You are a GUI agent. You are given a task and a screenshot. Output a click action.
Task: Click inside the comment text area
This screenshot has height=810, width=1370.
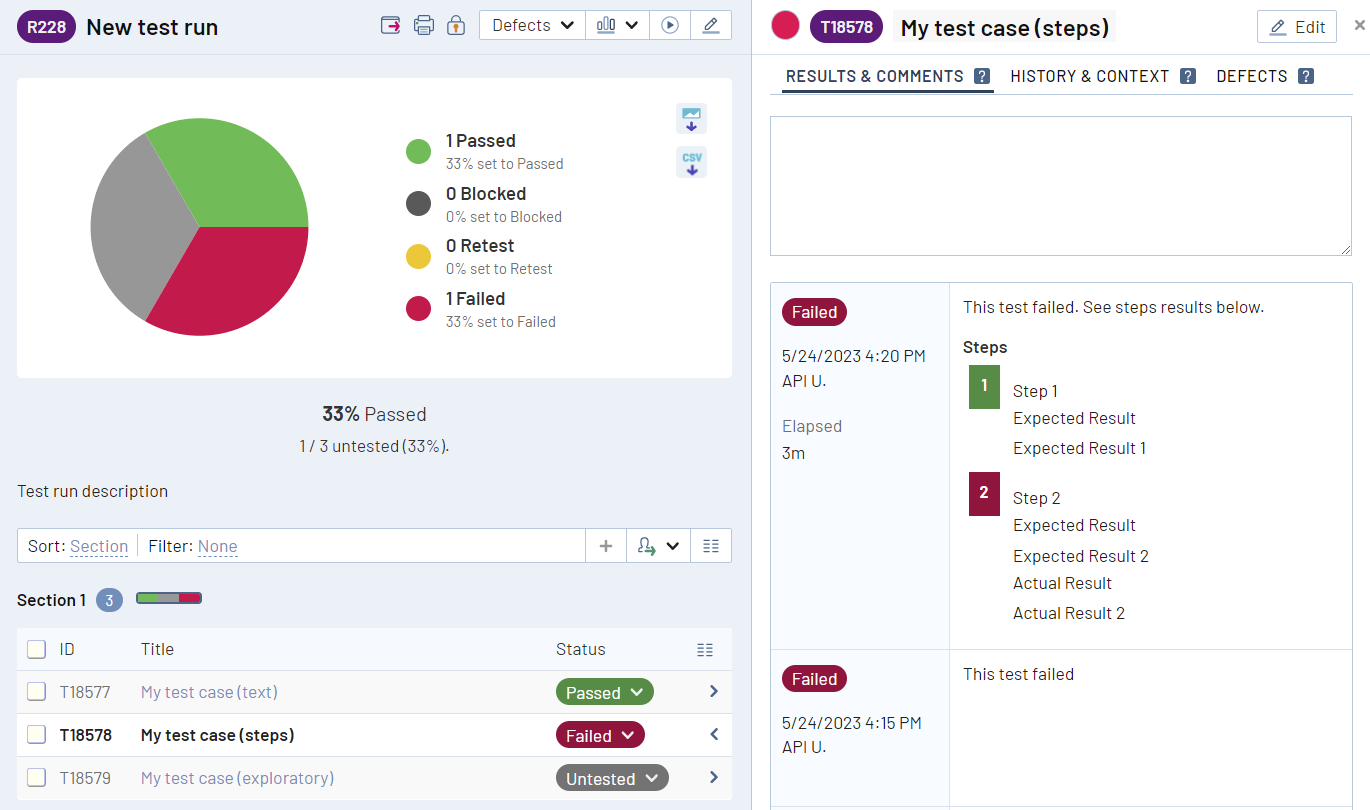tap(1060, 185)
